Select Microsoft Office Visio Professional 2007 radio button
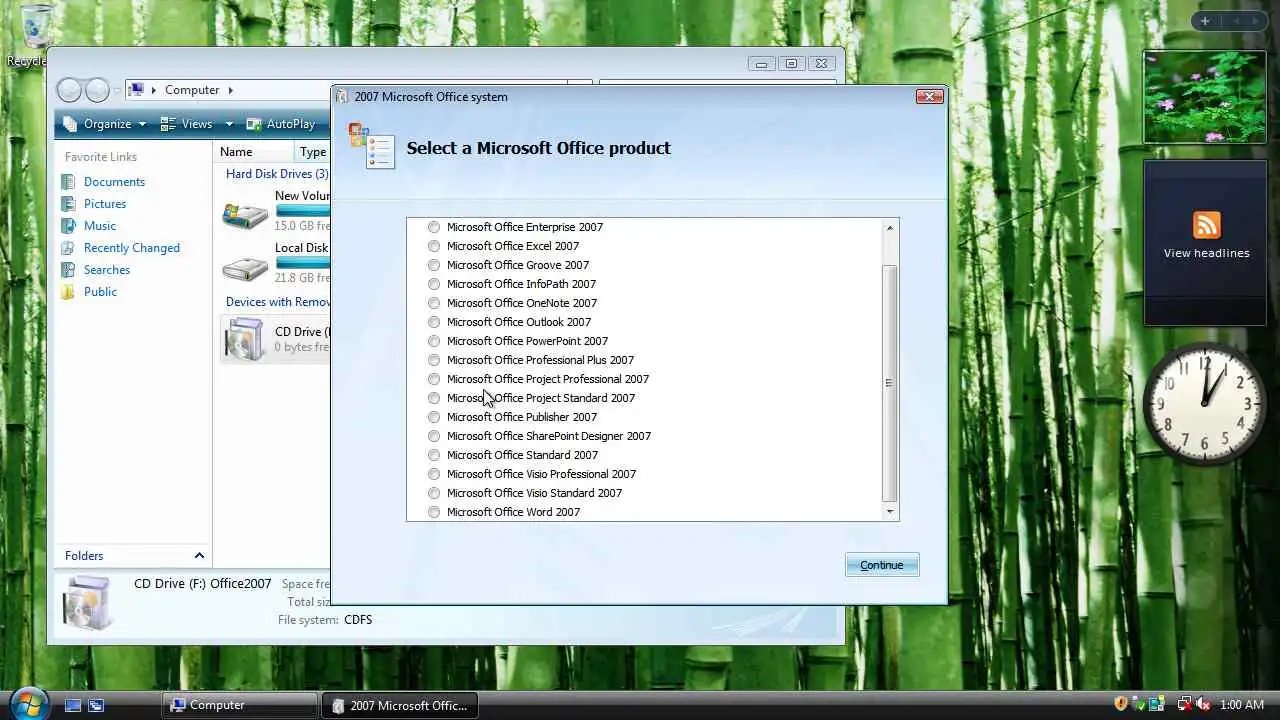This screenshot has height=720, width=1280. [434, 474]
